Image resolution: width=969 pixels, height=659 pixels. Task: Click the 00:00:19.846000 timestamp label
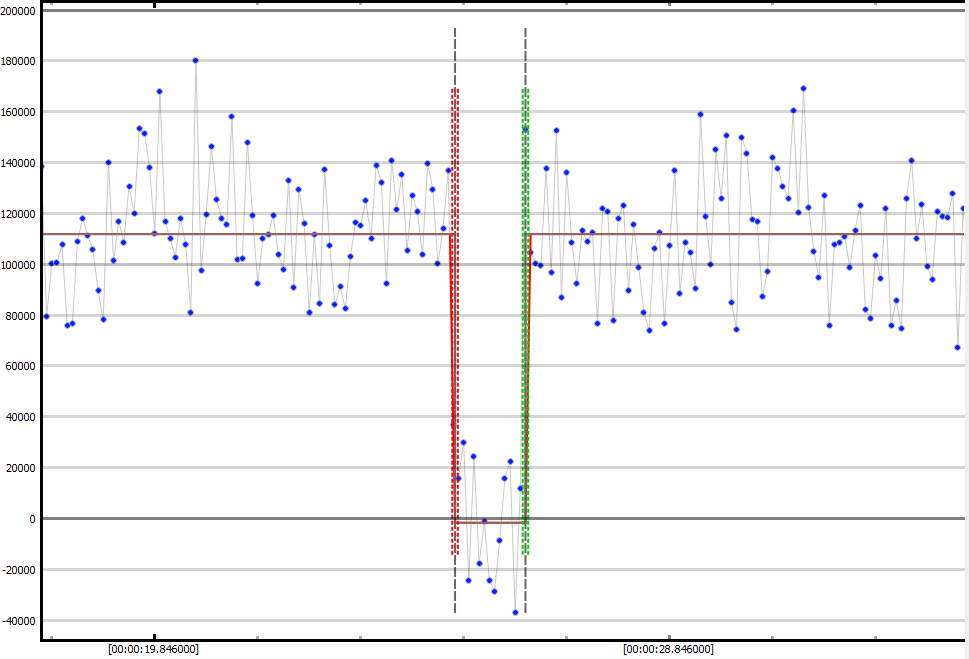pyautogui.click(x=153, y=649)
